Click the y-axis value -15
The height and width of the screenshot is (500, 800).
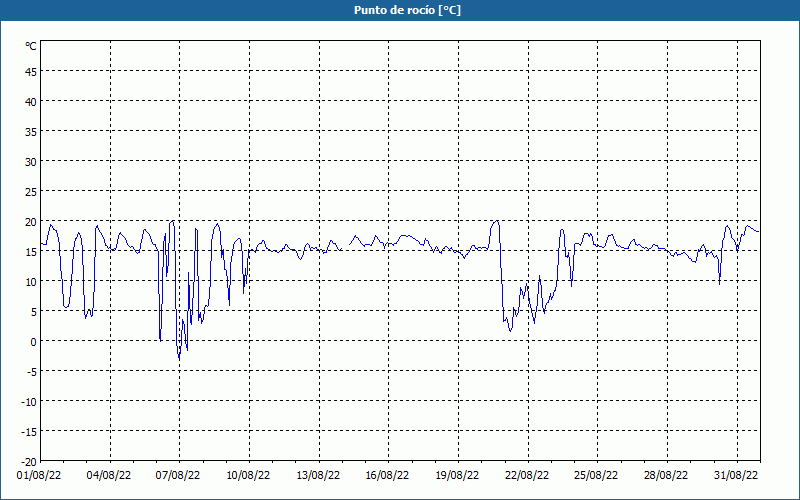[x=28, y=432]
